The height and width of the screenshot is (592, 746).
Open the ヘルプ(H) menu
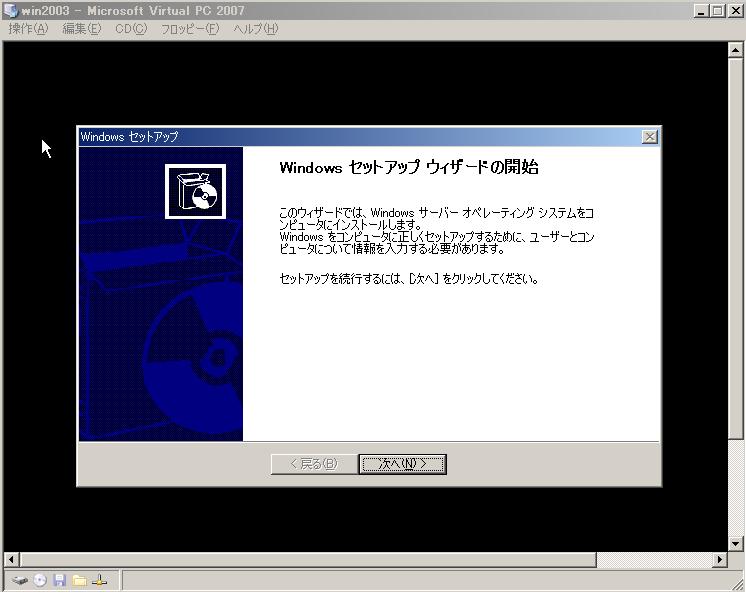pyautogui.click(x=255, y=29)
